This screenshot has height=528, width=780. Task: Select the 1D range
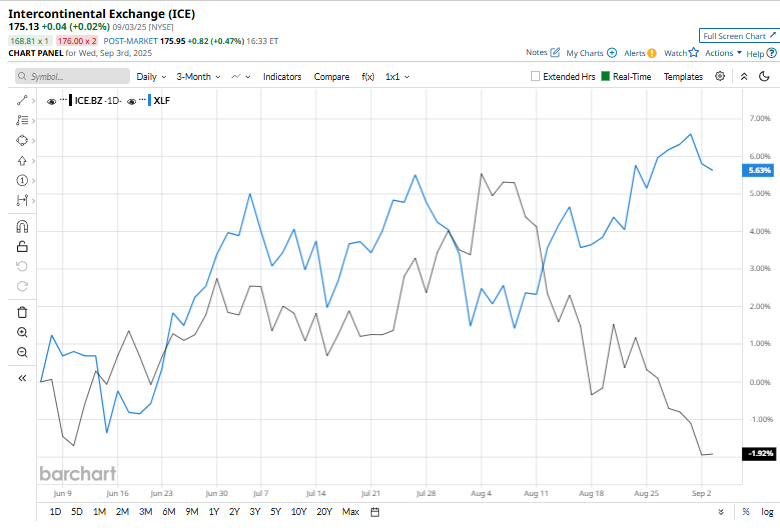point(55,512)
